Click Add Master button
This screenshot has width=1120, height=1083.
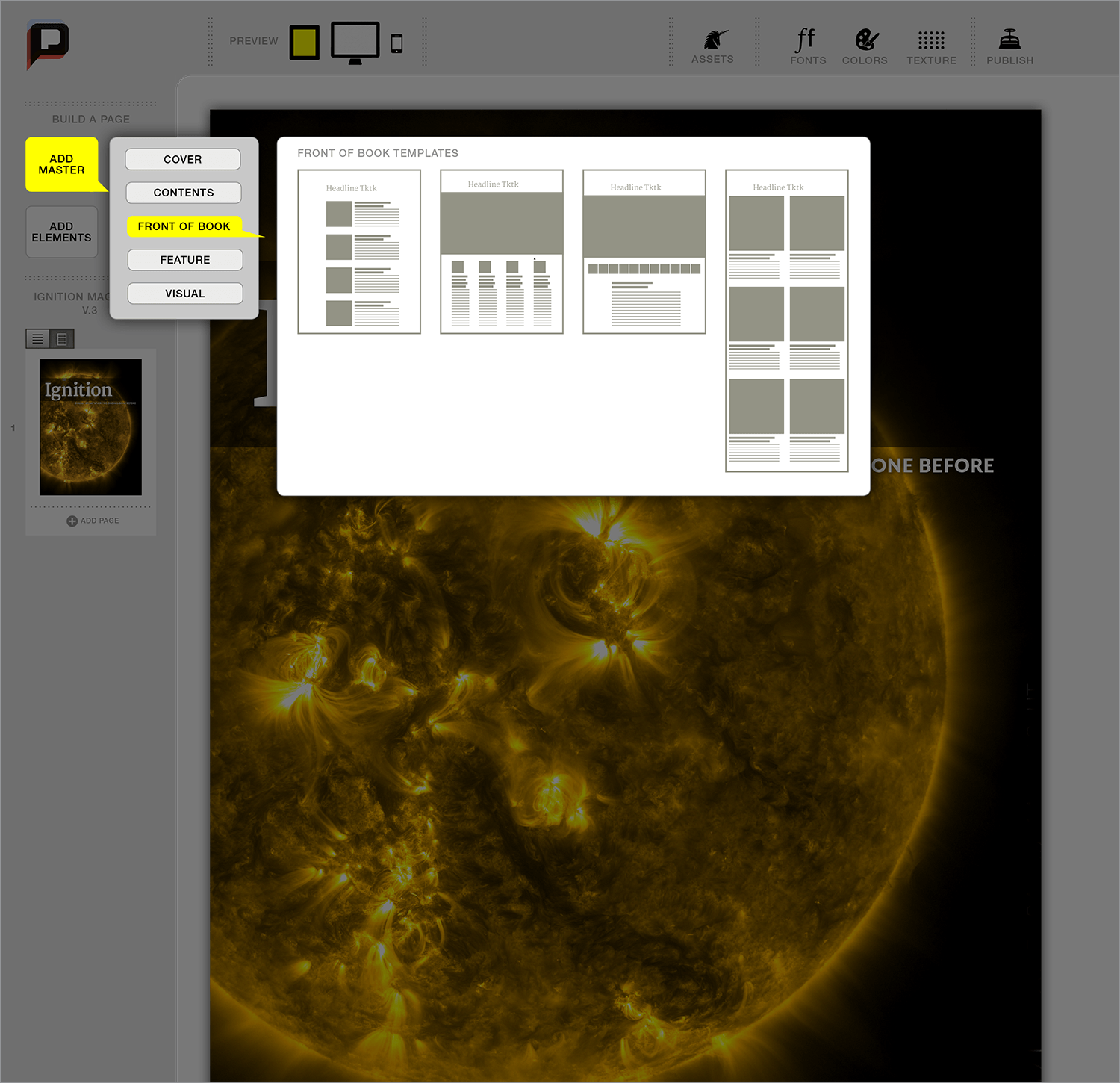pos(62,164)
